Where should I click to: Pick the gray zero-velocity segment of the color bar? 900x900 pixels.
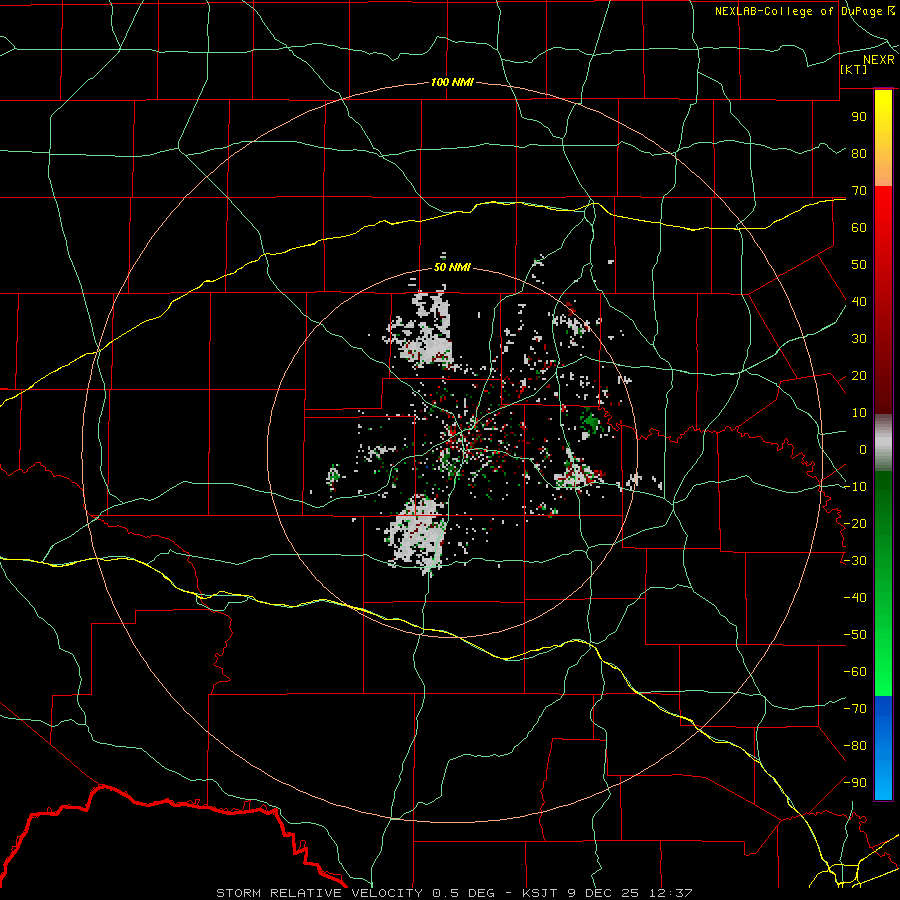(883, 443)
